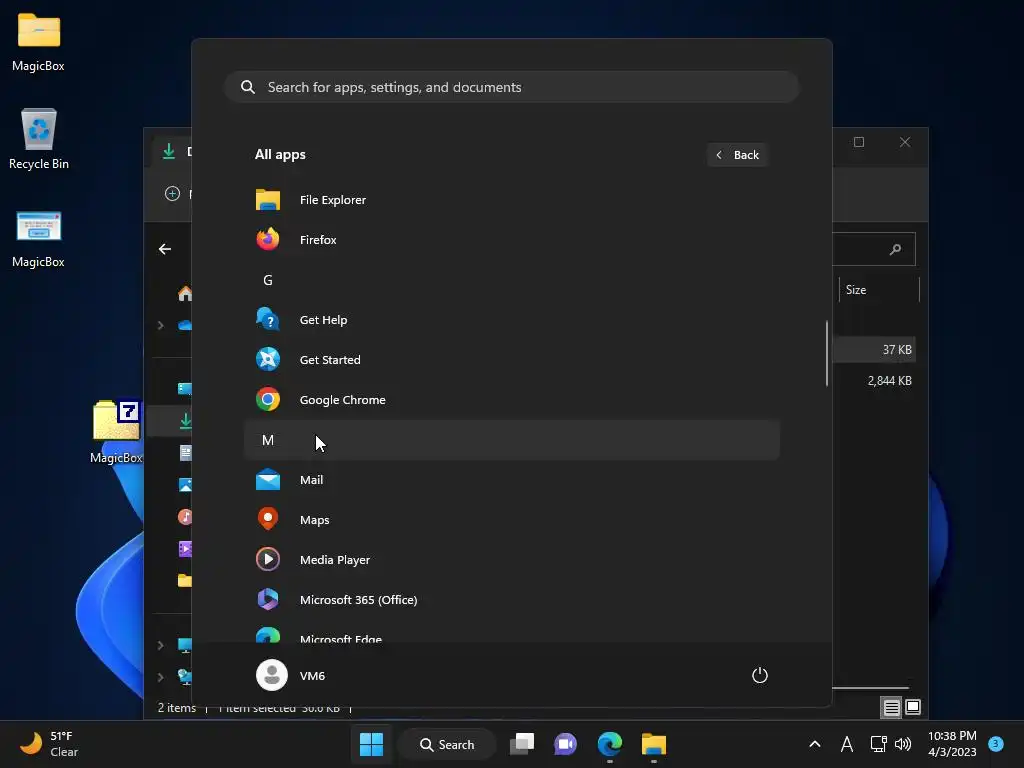
Task: Launch Media Player
Action: pos(511,560)
